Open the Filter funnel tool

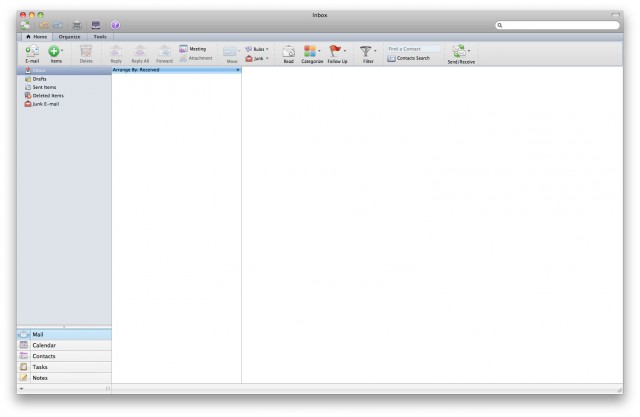366,51
